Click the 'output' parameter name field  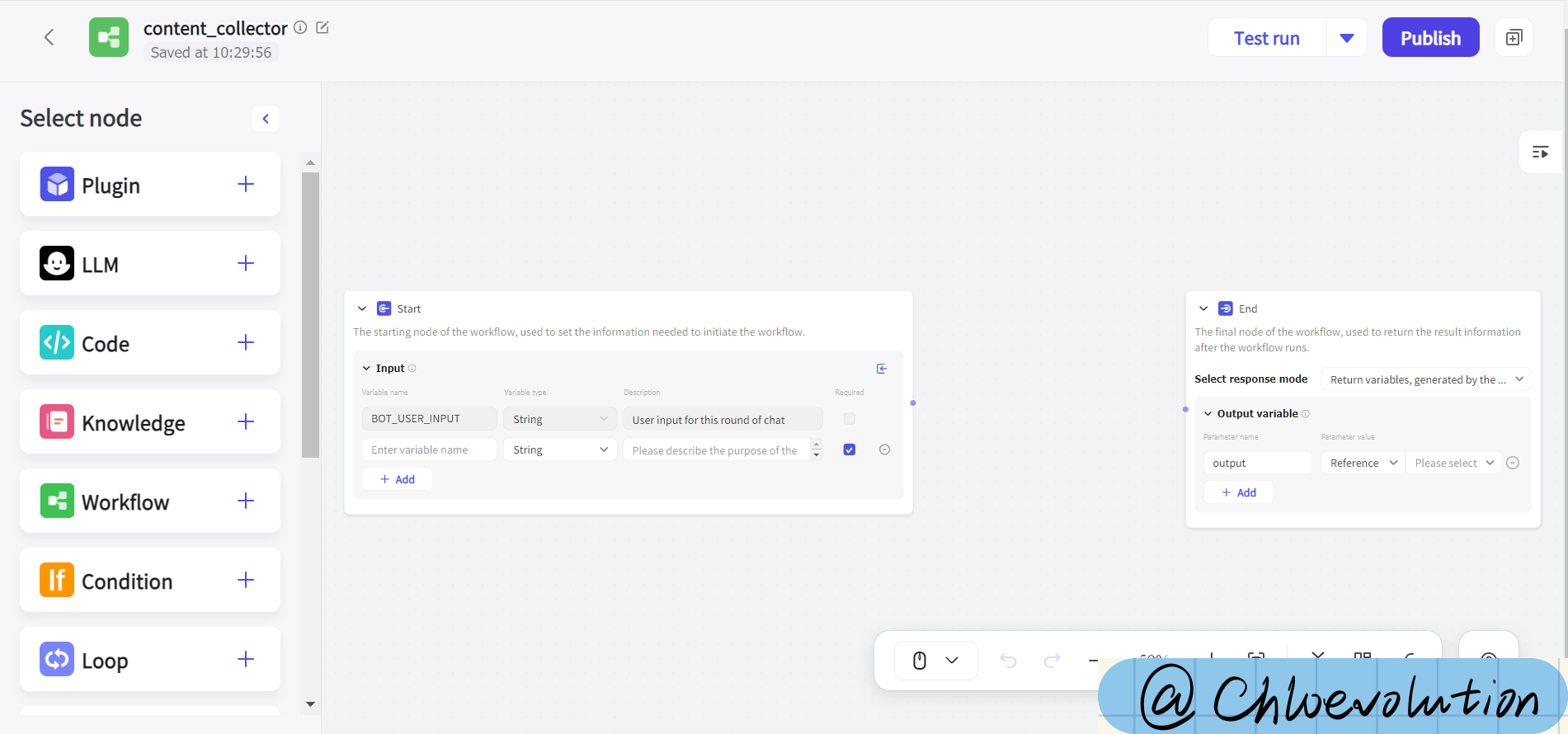click(x=1258, y=463)
